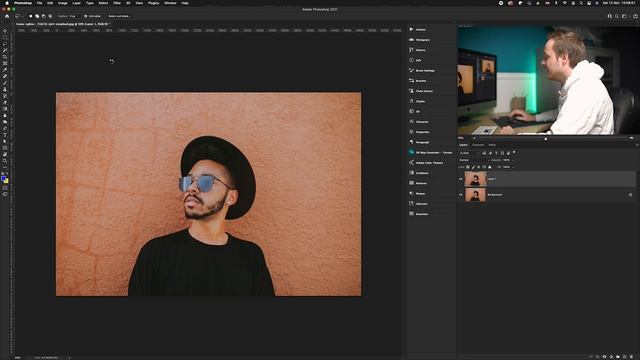Open the Clone Source panel
The height and width of the screenshot is (360, 640).
pyautogui.click(x=421, y=91)
